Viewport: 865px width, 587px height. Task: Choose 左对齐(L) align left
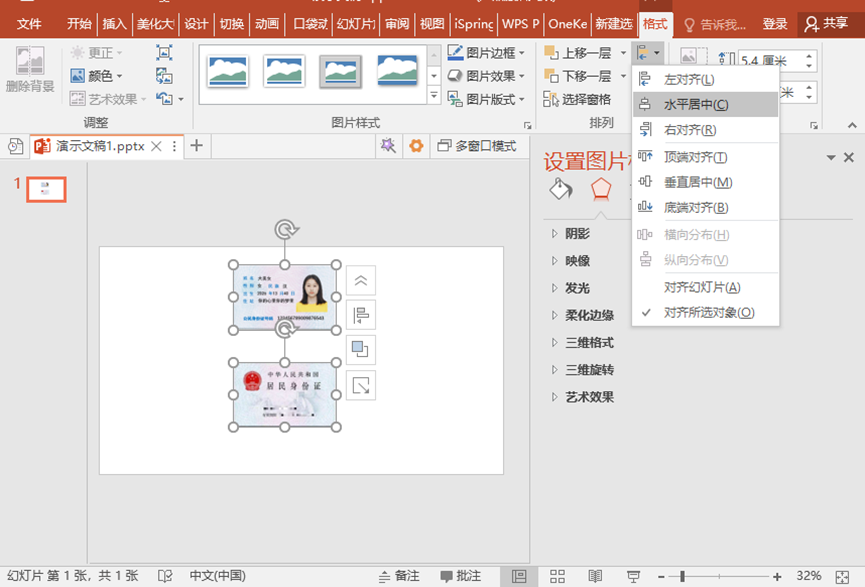click(x=706, y=79)
